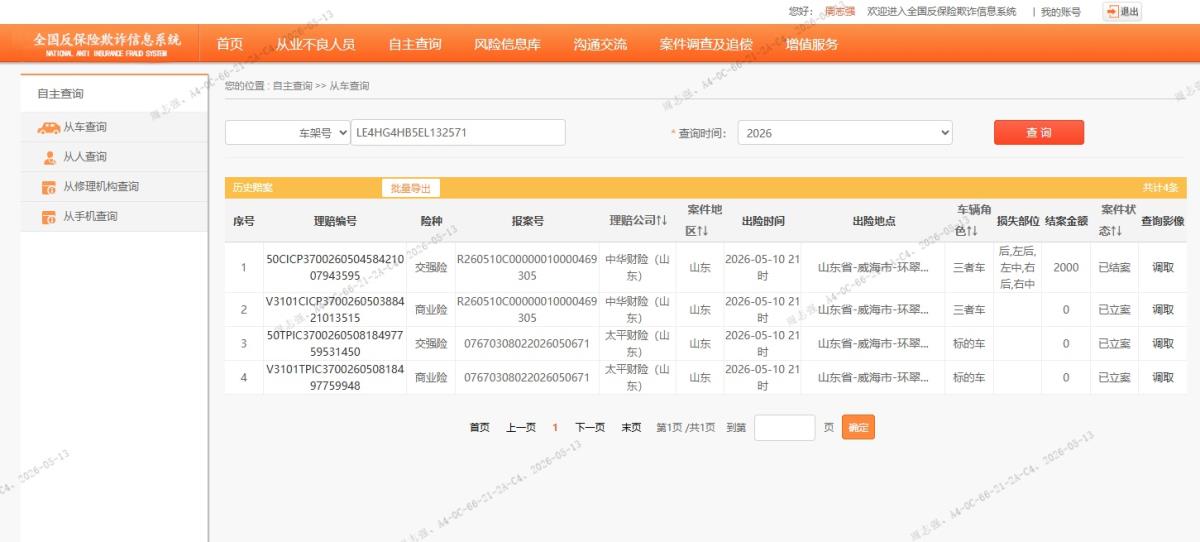Click the red 查询 button
The image size is (1200, 542).
tap(1039, 133)
